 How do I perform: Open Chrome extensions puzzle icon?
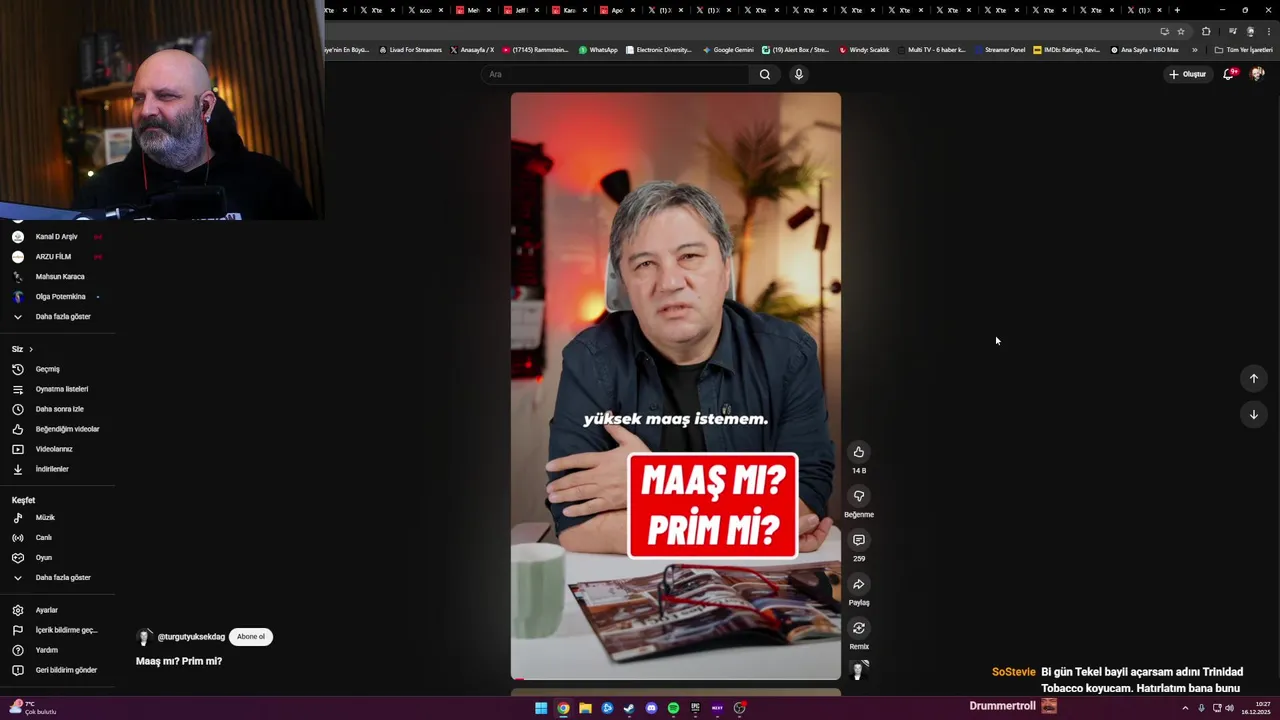click(x=1205, y=31)
